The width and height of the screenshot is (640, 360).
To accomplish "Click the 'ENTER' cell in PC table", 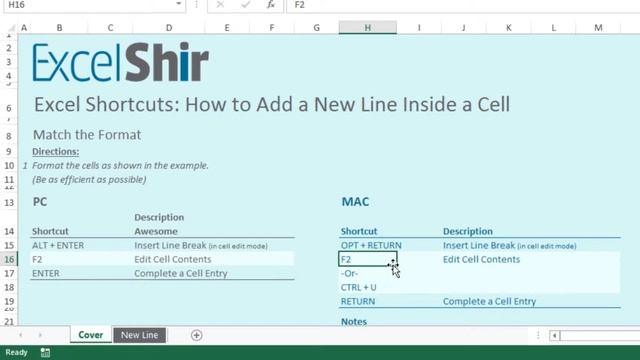I will point(46,273).
